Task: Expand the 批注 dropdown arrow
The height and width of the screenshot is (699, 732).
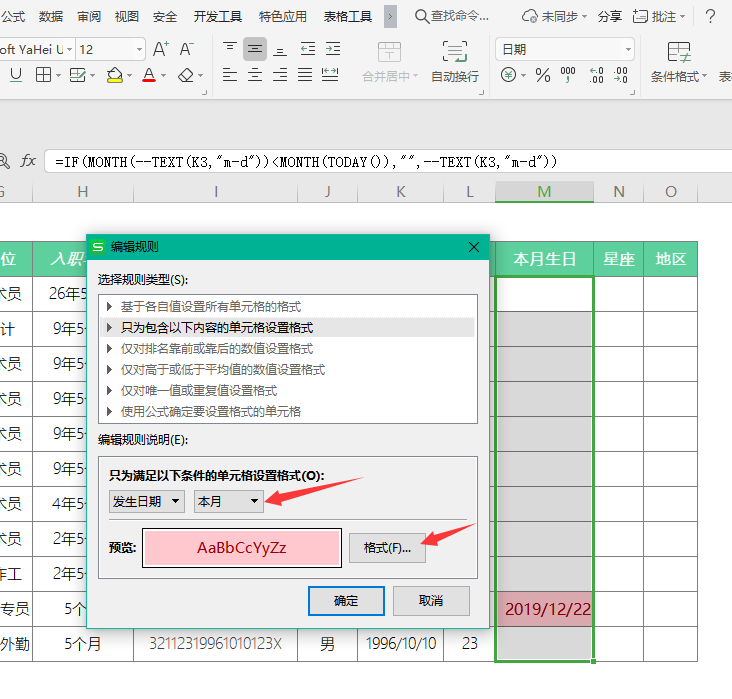Action: (x=683, y=17)
